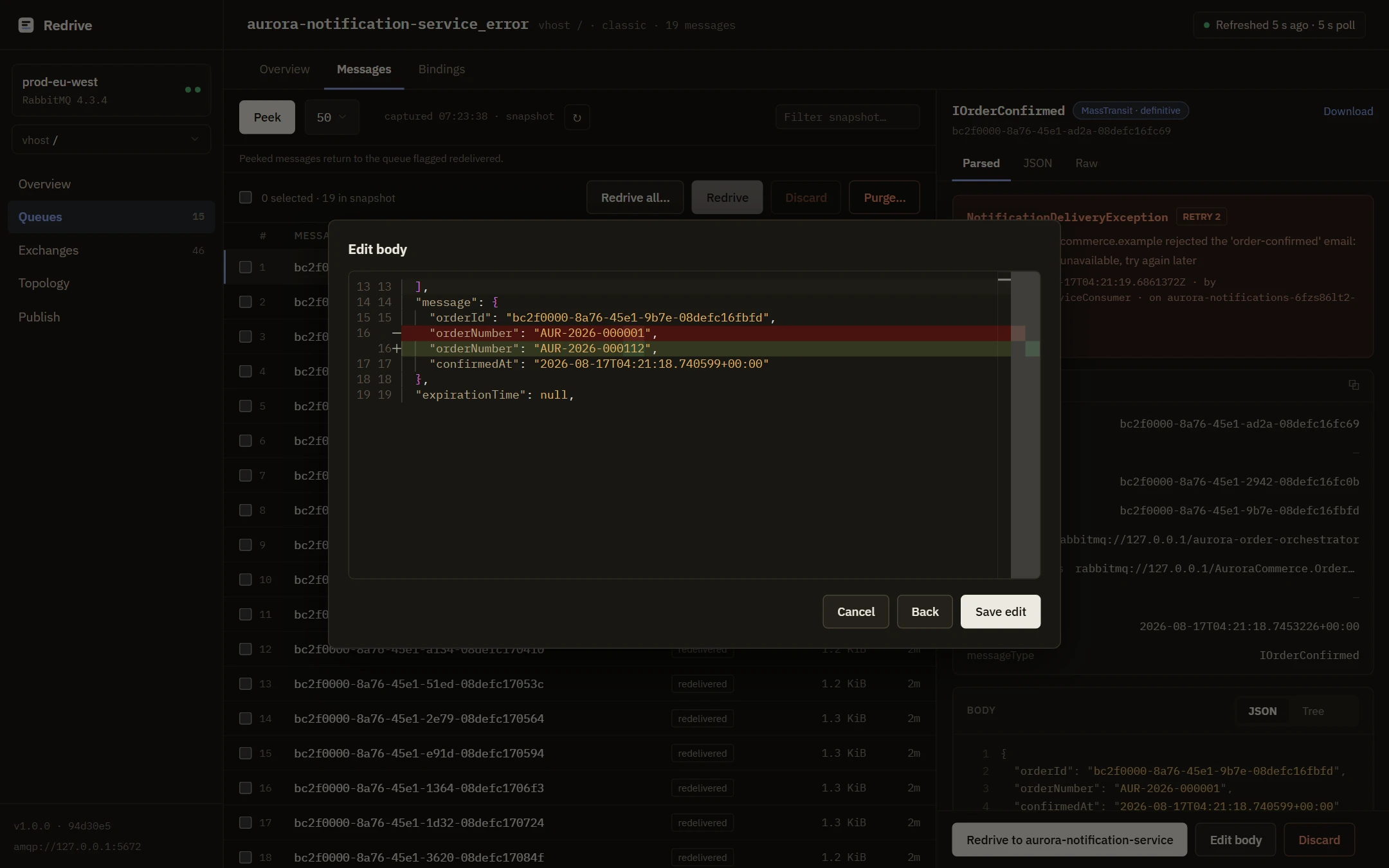Copy headers using the copy icon
This screenshot has width=1389, height=868.
1354,384
